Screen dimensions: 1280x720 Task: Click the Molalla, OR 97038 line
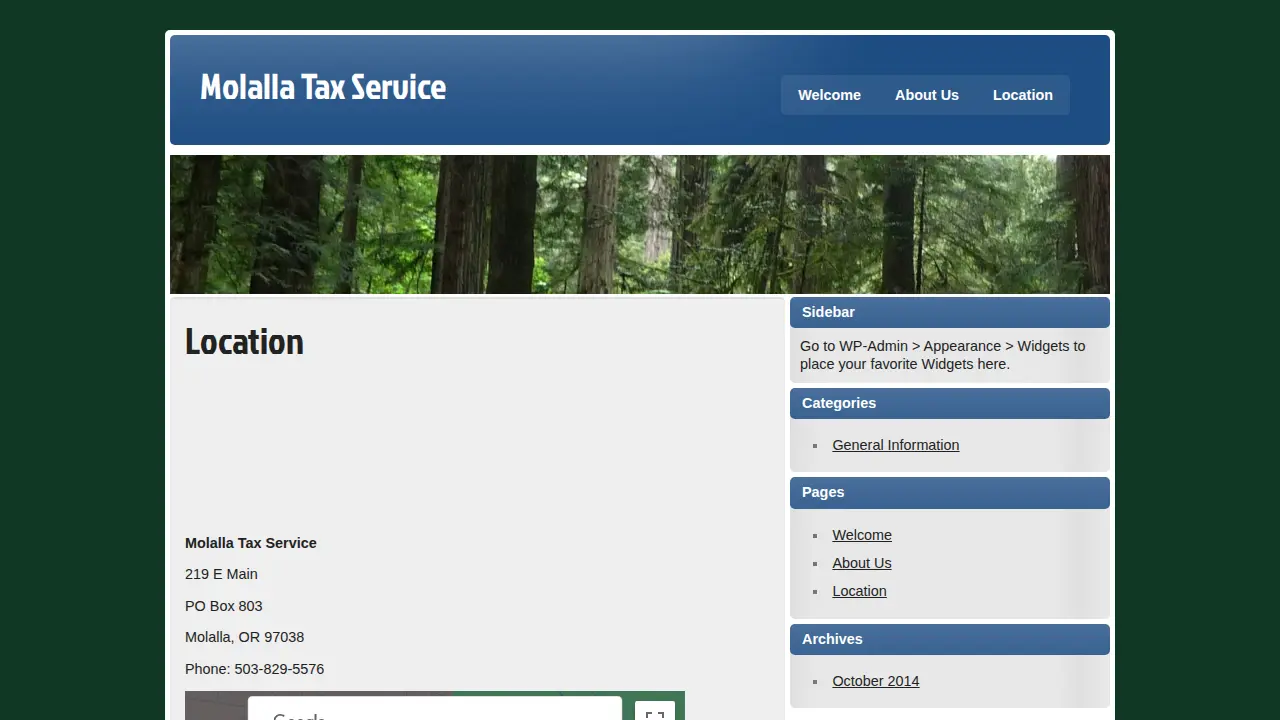(245, 637)
